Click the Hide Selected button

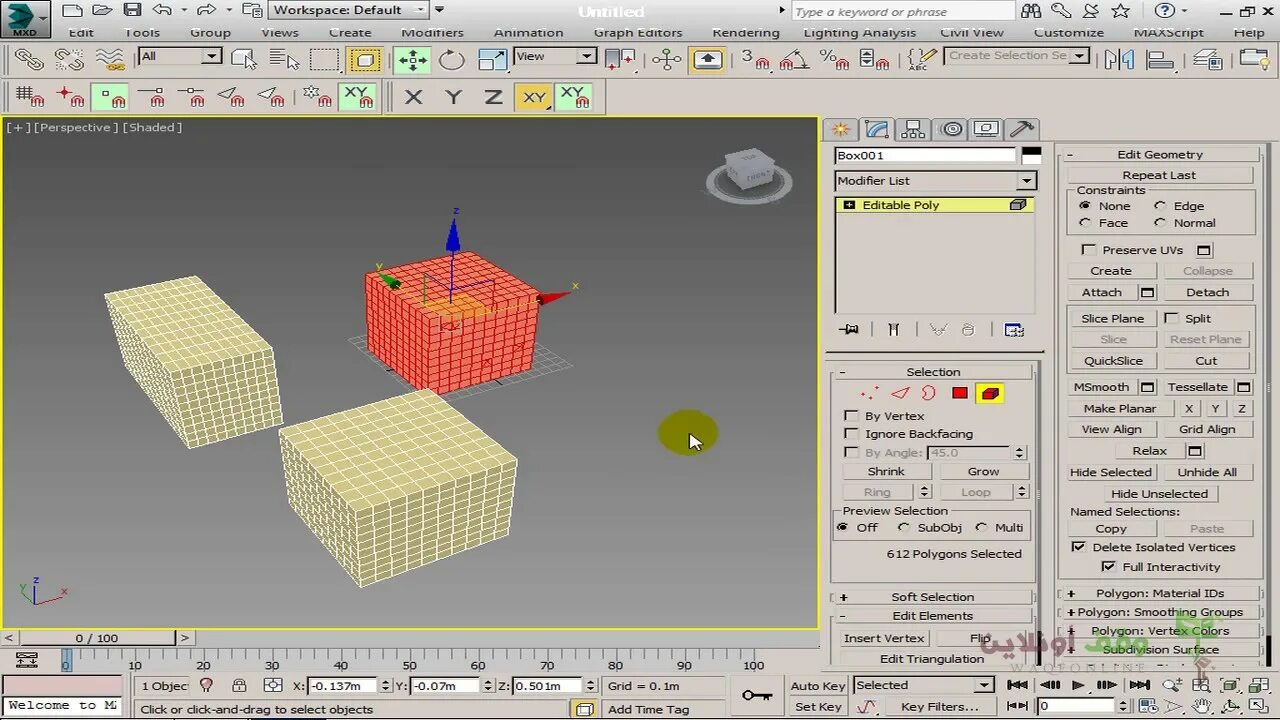click(x=1110, y=473)
